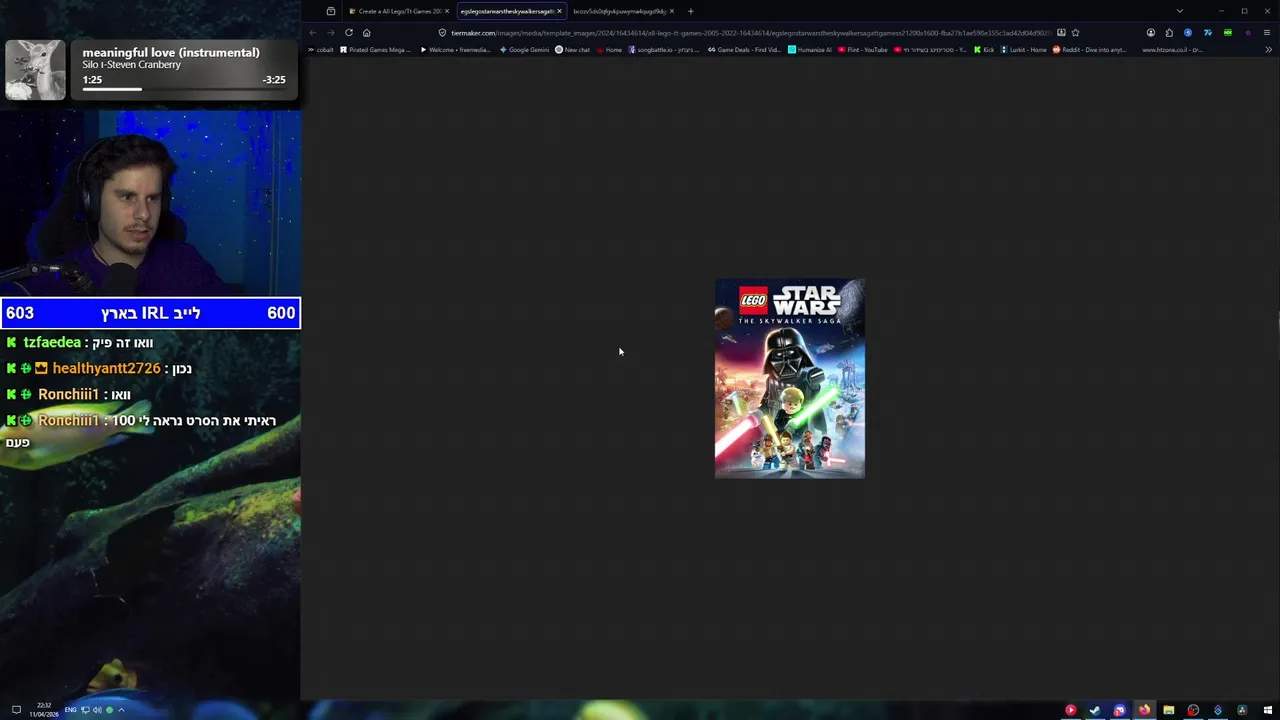Open the Welcome freemedia bookmark

click(455, 49)
